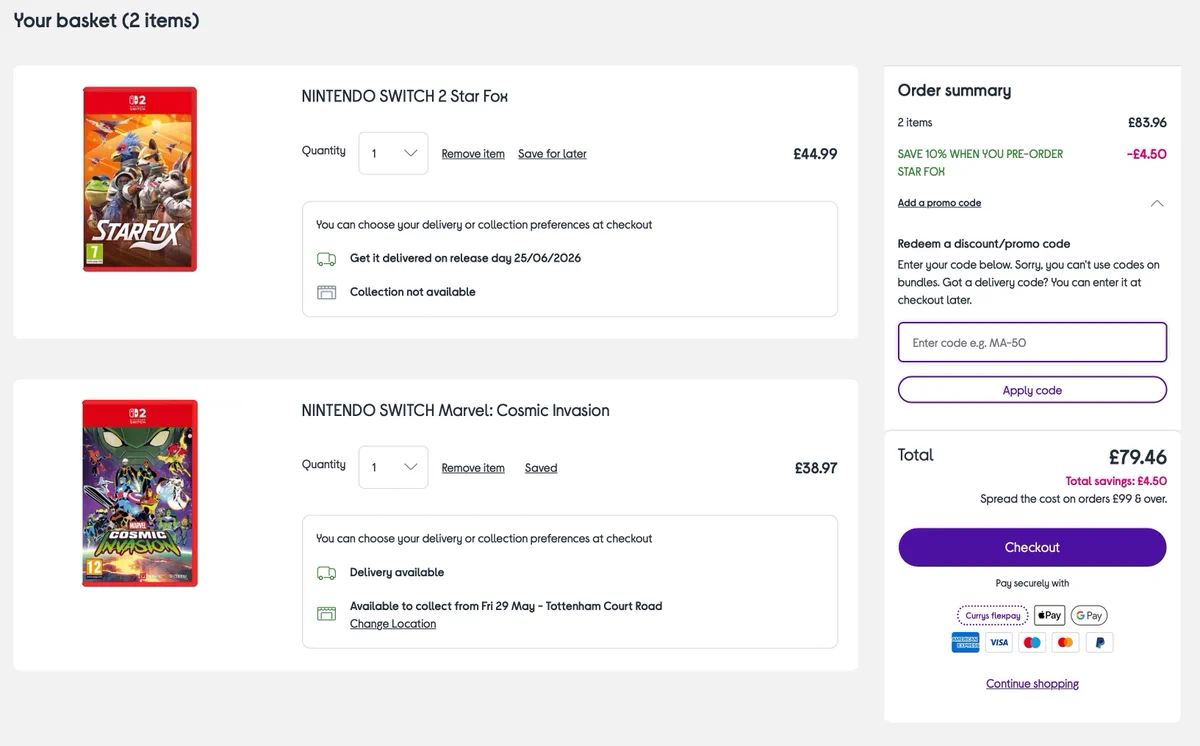The height and width of the screenshot is (746, 1200).
Task: Open quantity dropdown for Star Fox
Action: pyautogui.click(x=393, y=153)
